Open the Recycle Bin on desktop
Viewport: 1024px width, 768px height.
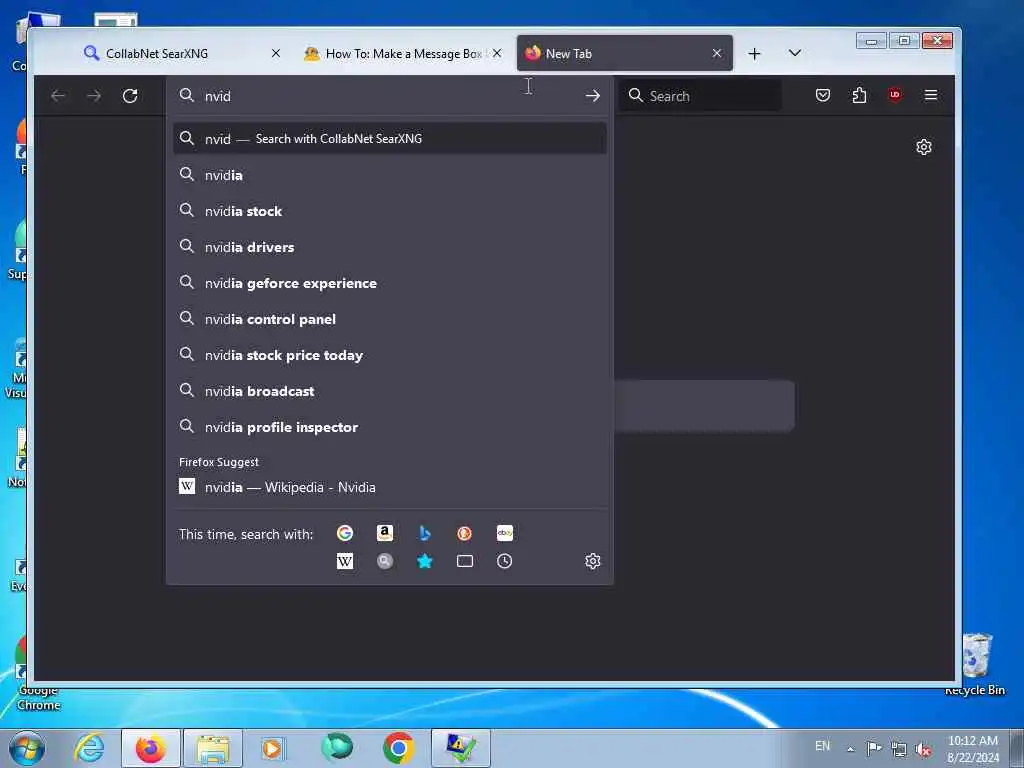click(x=975, y=663)
